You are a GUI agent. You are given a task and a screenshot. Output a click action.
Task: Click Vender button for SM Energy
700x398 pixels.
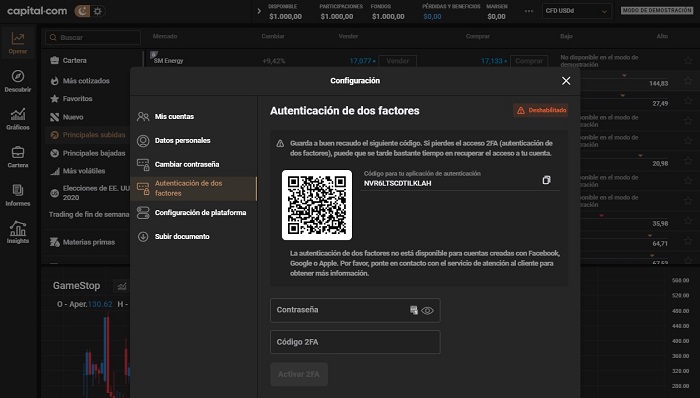coord(398,61)
